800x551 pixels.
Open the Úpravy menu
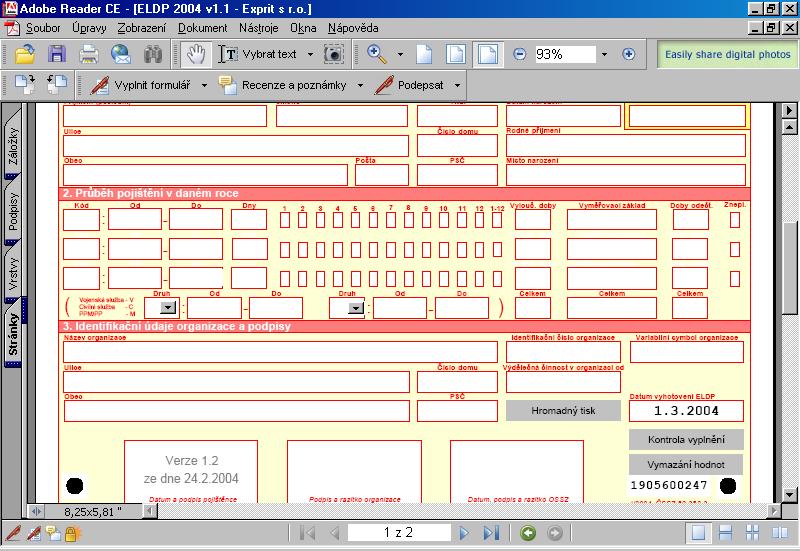pos(89,28)
